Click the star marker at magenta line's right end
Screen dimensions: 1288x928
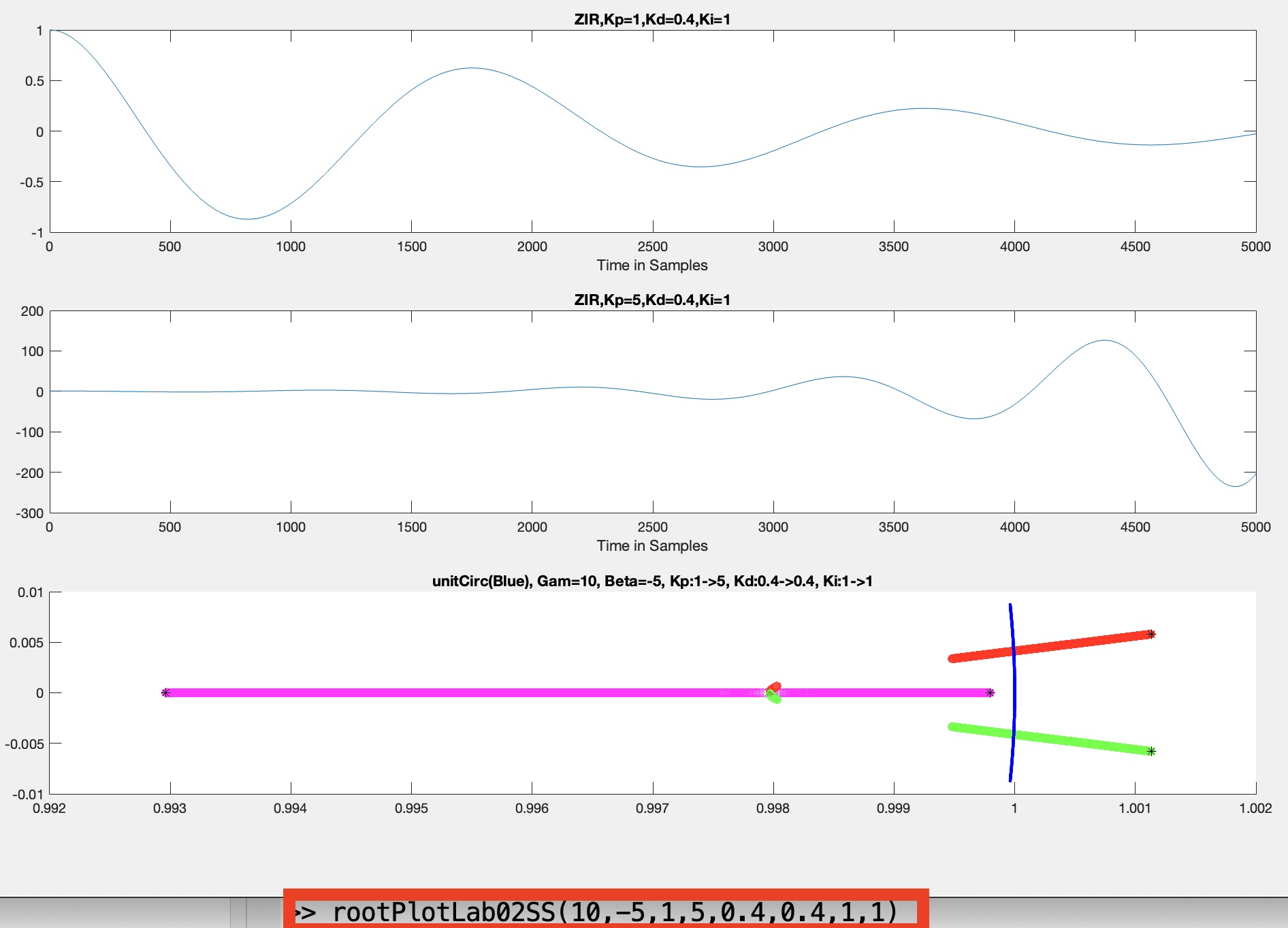pos(991,692)
